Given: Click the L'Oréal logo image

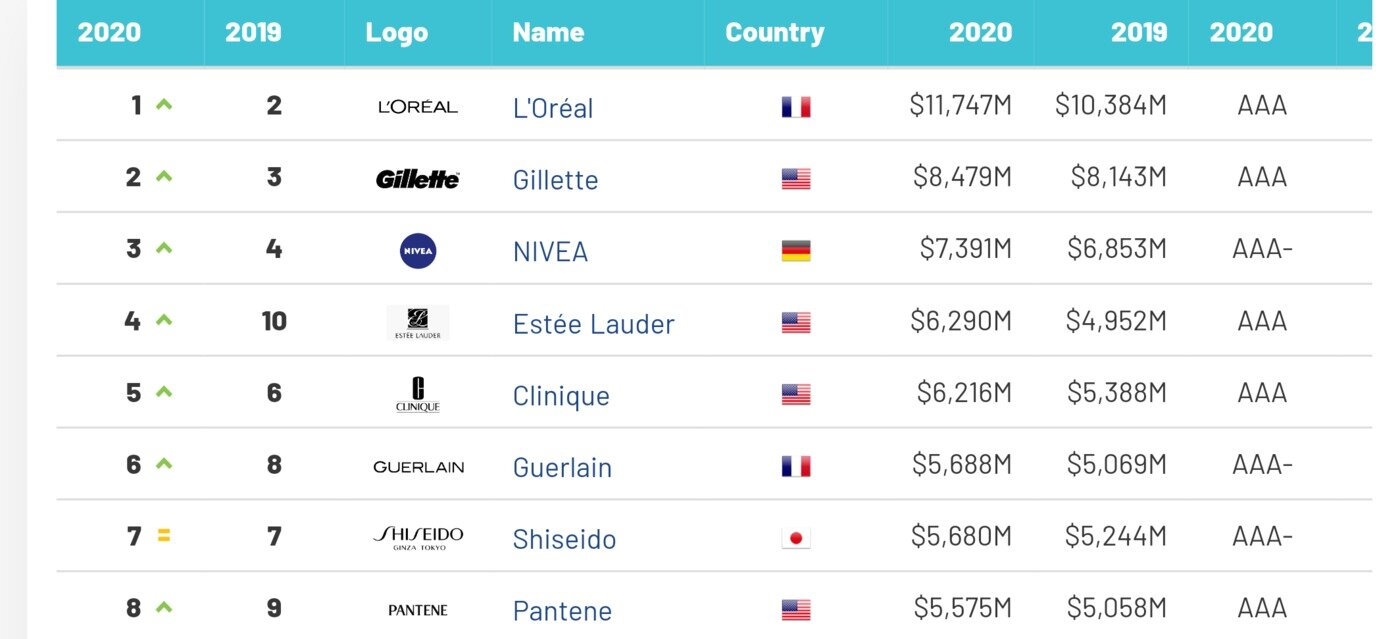Looking at the screenshot, I should point(418,106).
